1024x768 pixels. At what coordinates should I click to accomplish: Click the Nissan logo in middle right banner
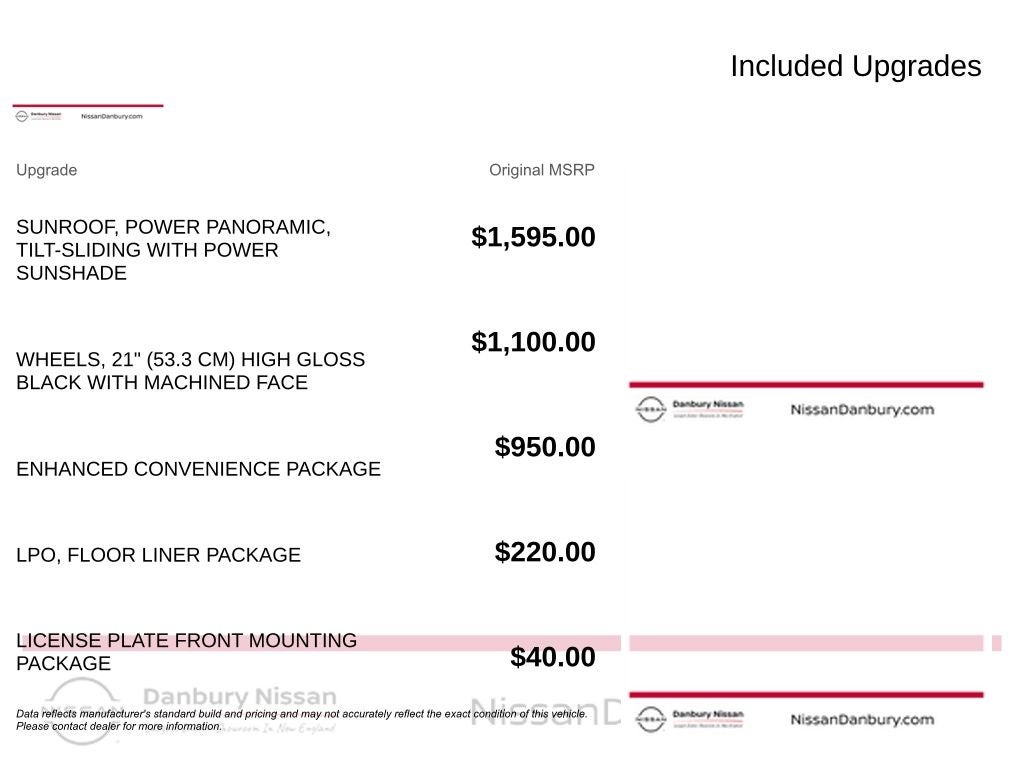pos(650,409)
